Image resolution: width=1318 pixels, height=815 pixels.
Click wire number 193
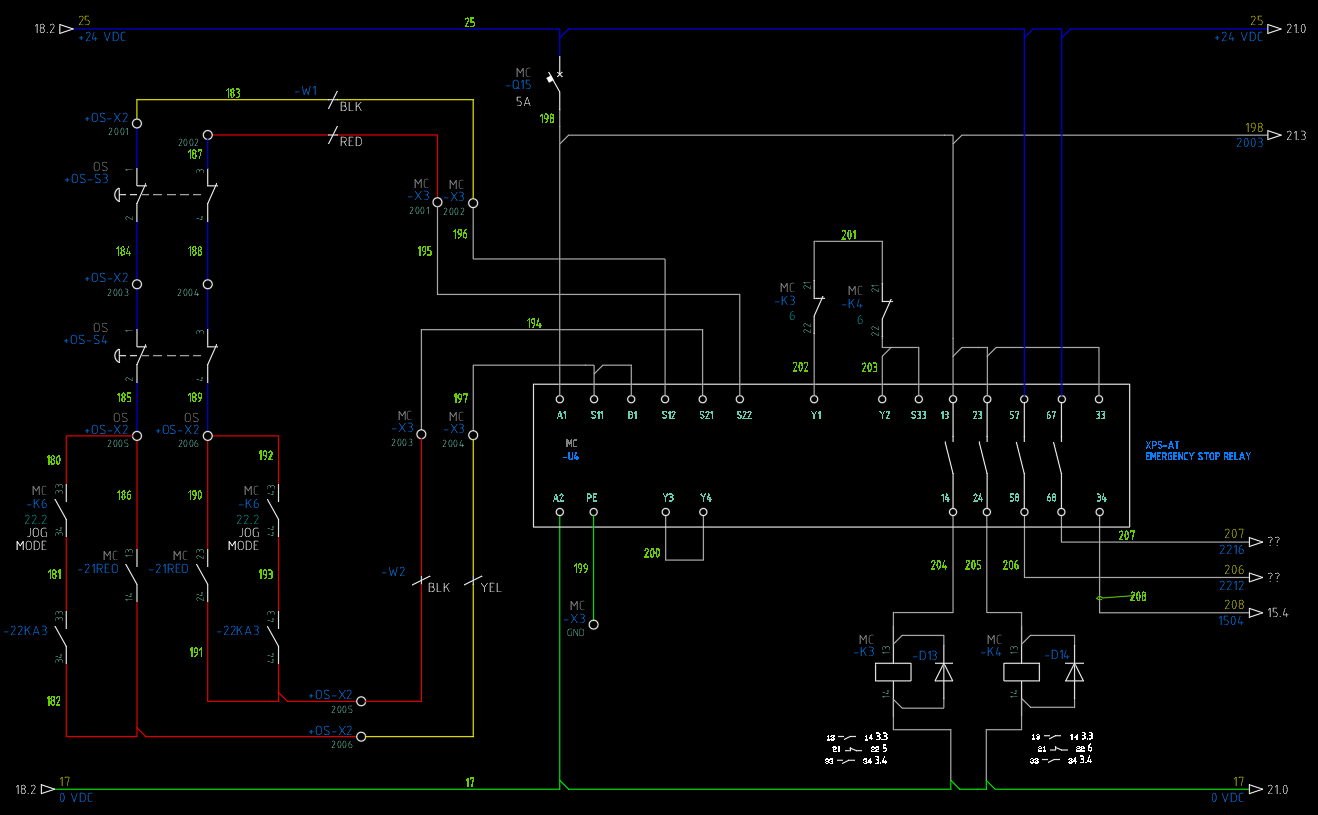[266, 574]
